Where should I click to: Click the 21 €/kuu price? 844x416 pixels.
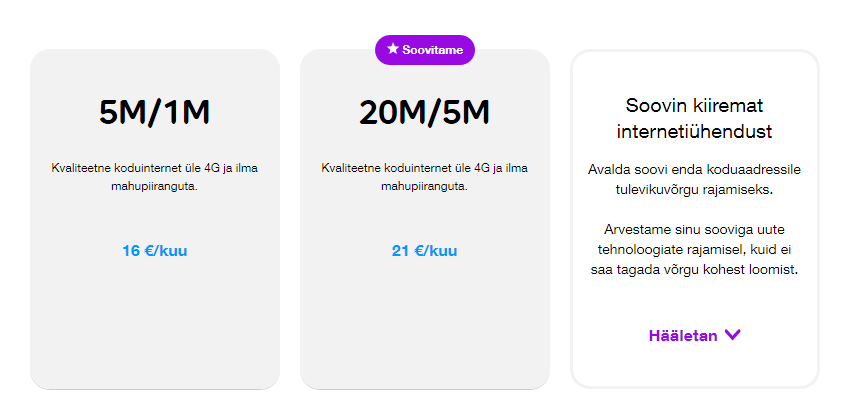pyautogui.click(x=425, y=251)
